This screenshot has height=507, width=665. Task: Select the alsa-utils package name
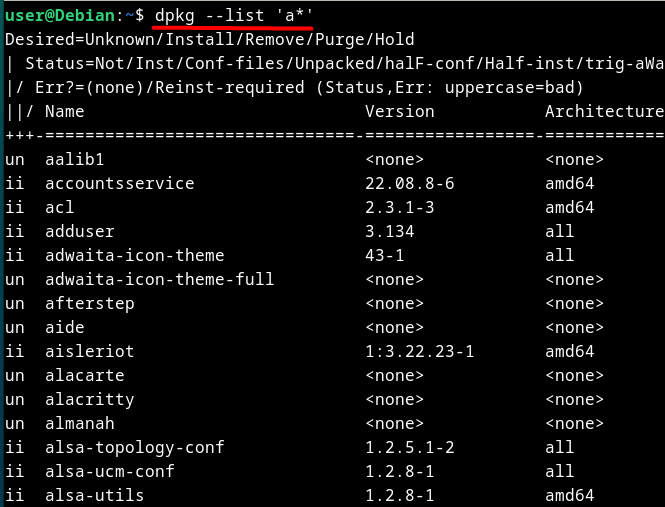pos(95,496)
